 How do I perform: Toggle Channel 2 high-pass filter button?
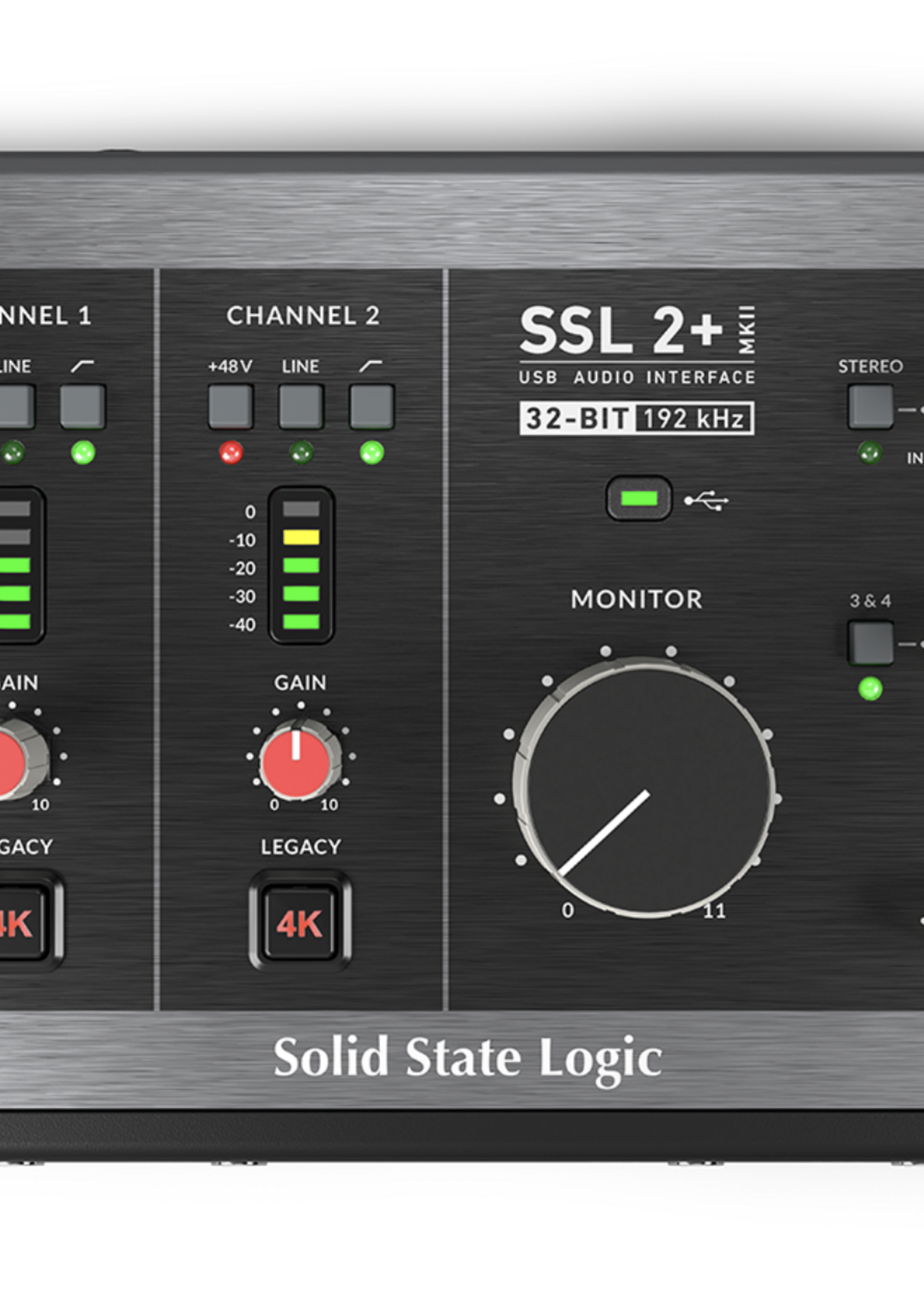click(x=371, y=406)
